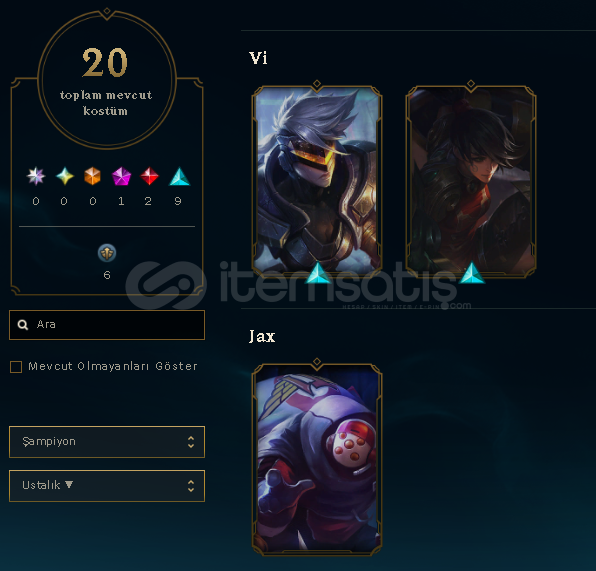Click the red Epic rarity gem icon

pyautogui.click(x=149, y=176)
